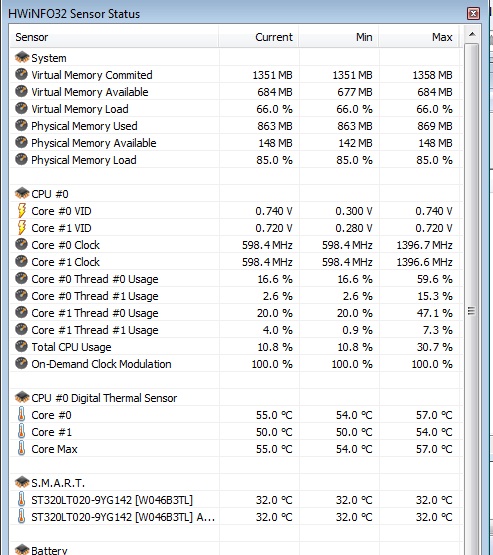
Task: Click the vertical scrollbar thumb grip
Action: coord(471,311)
